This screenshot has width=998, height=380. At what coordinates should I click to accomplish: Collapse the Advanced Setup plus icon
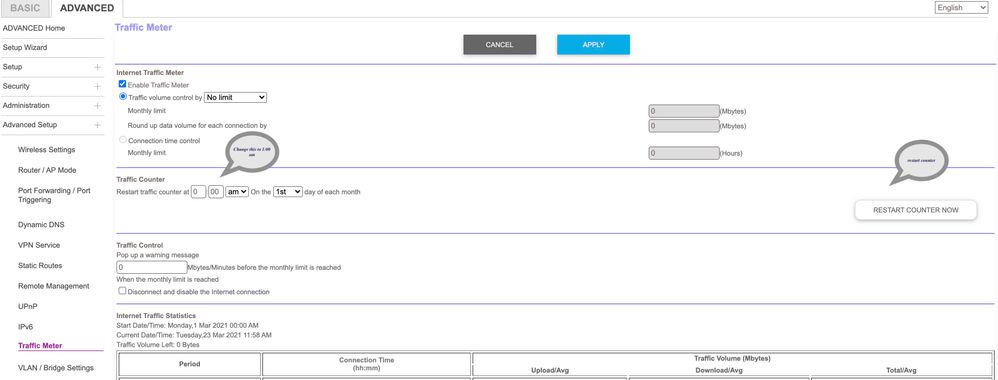(x=97, y=125)
